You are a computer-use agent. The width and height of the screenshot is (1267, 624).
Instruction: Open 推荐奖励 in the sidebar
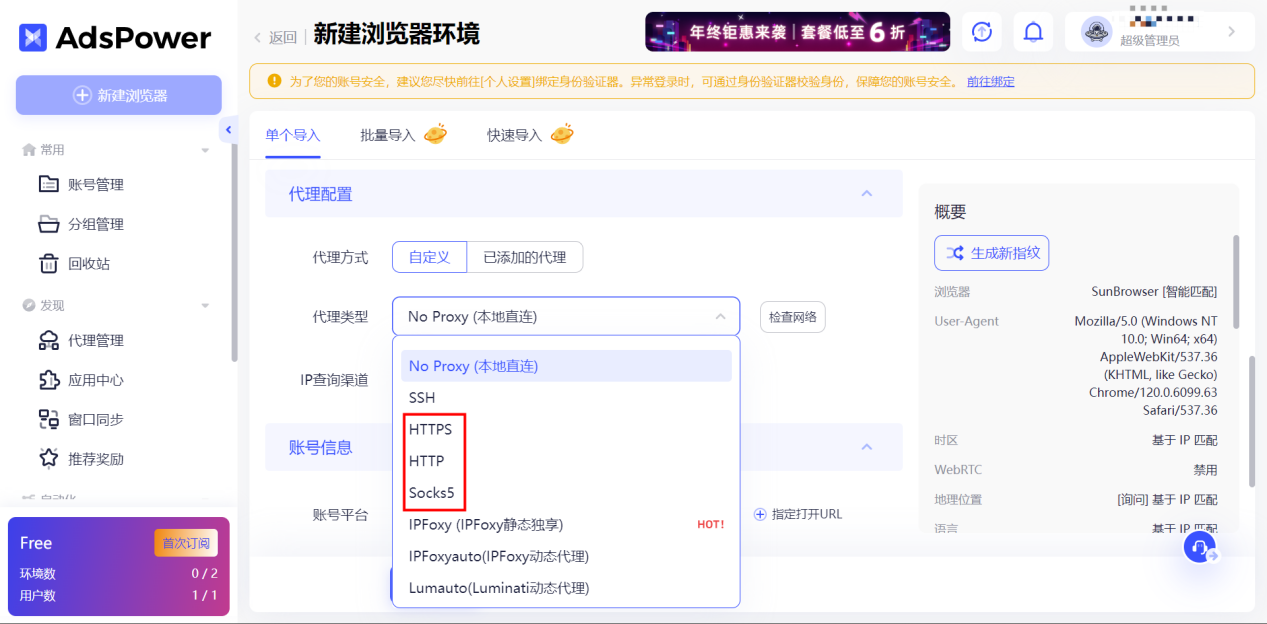click(x=96, y=459)
